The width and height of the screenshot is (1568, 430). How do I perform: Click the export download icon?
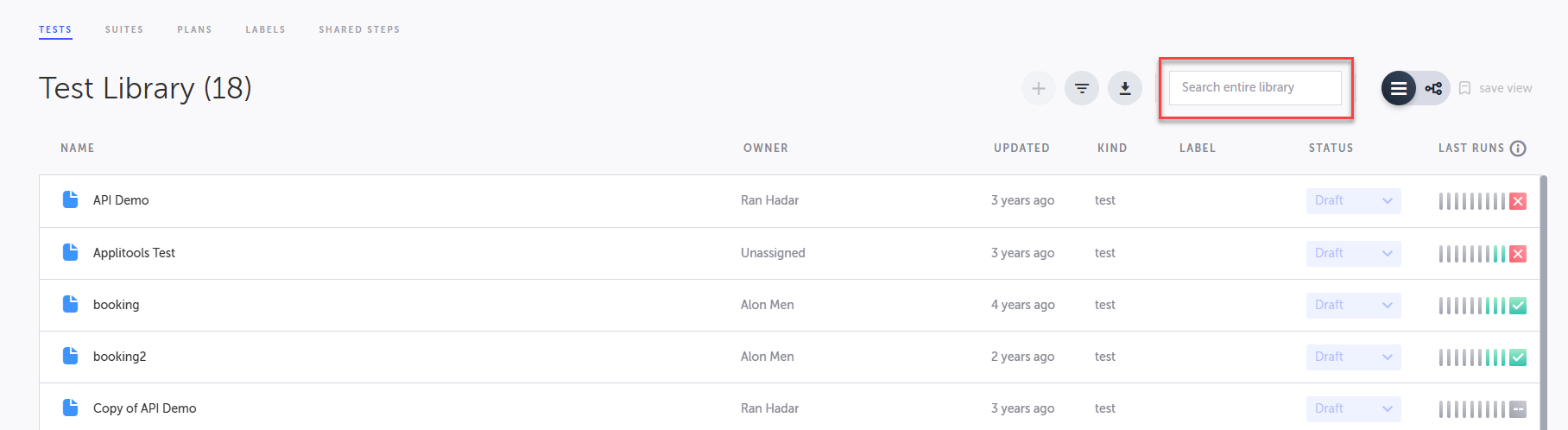point(1125,88)
